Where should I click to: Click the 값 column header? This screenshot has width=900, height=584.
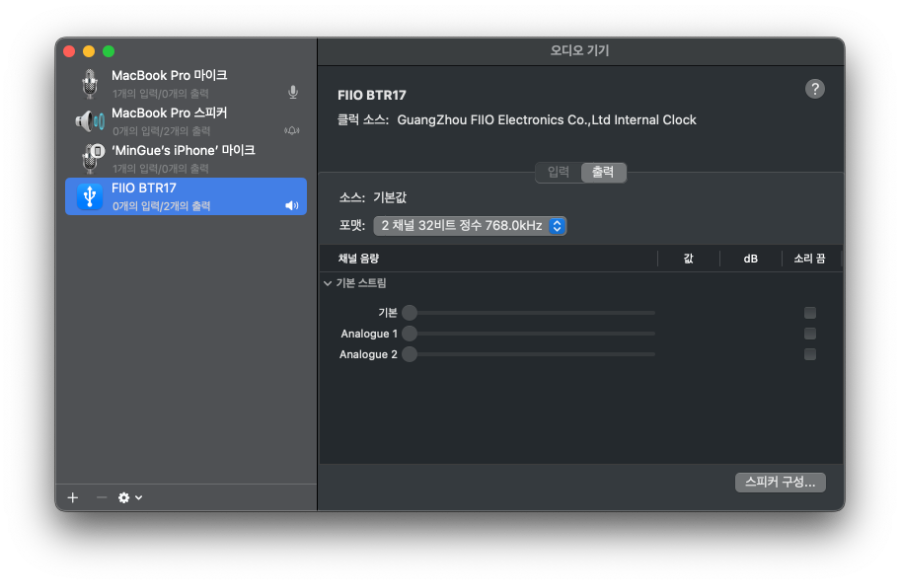click(x=688, y=258)
